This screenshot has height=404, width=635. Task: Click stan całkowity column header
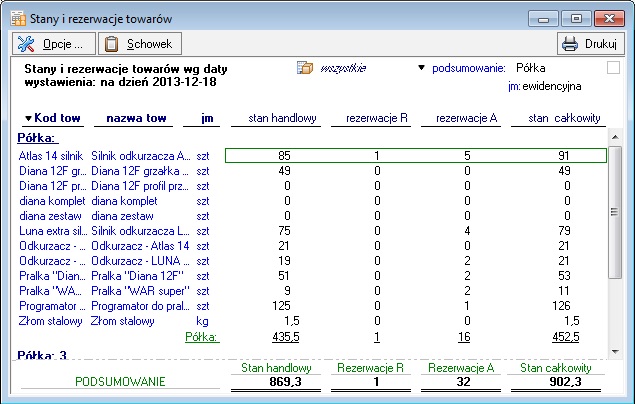(x=564, y=118)
